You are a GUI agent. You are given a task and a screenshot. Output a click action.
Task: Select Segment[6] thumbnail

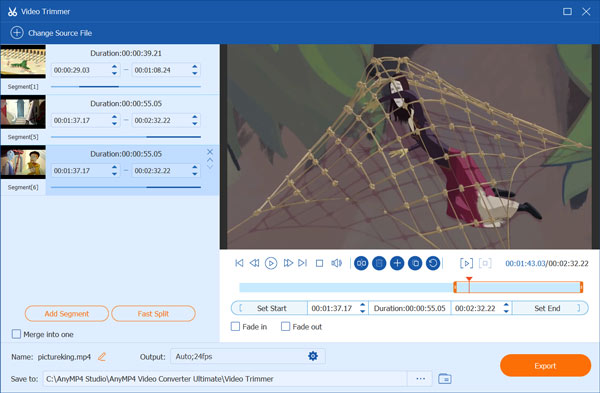(x=23, y=162)
